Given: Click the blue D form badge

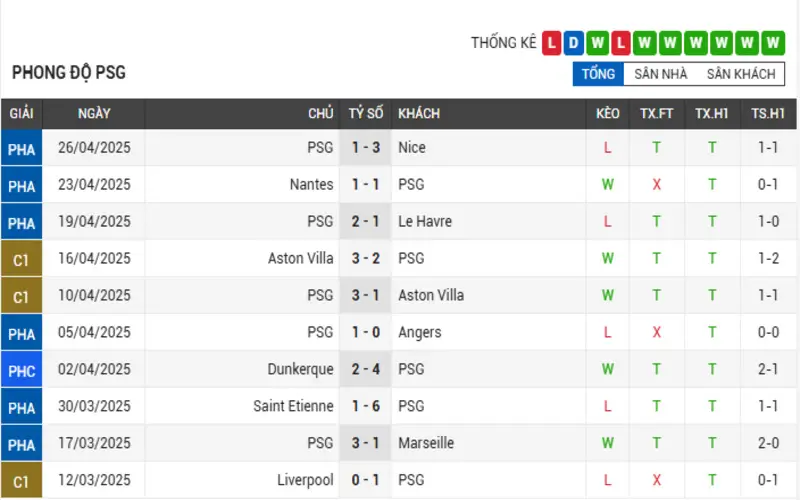Looking at the screenshot, I should point(573,43).
